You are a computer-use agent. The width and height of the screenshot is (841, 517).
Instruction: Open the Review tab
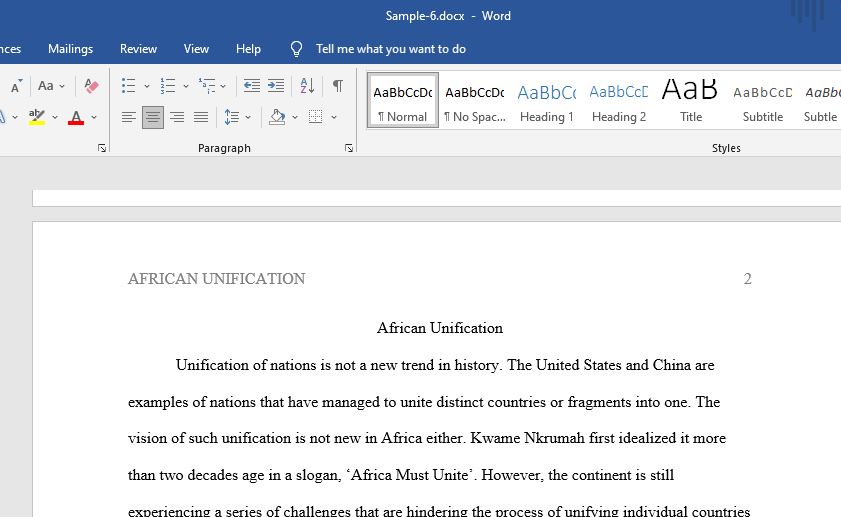tap(138, 49)
